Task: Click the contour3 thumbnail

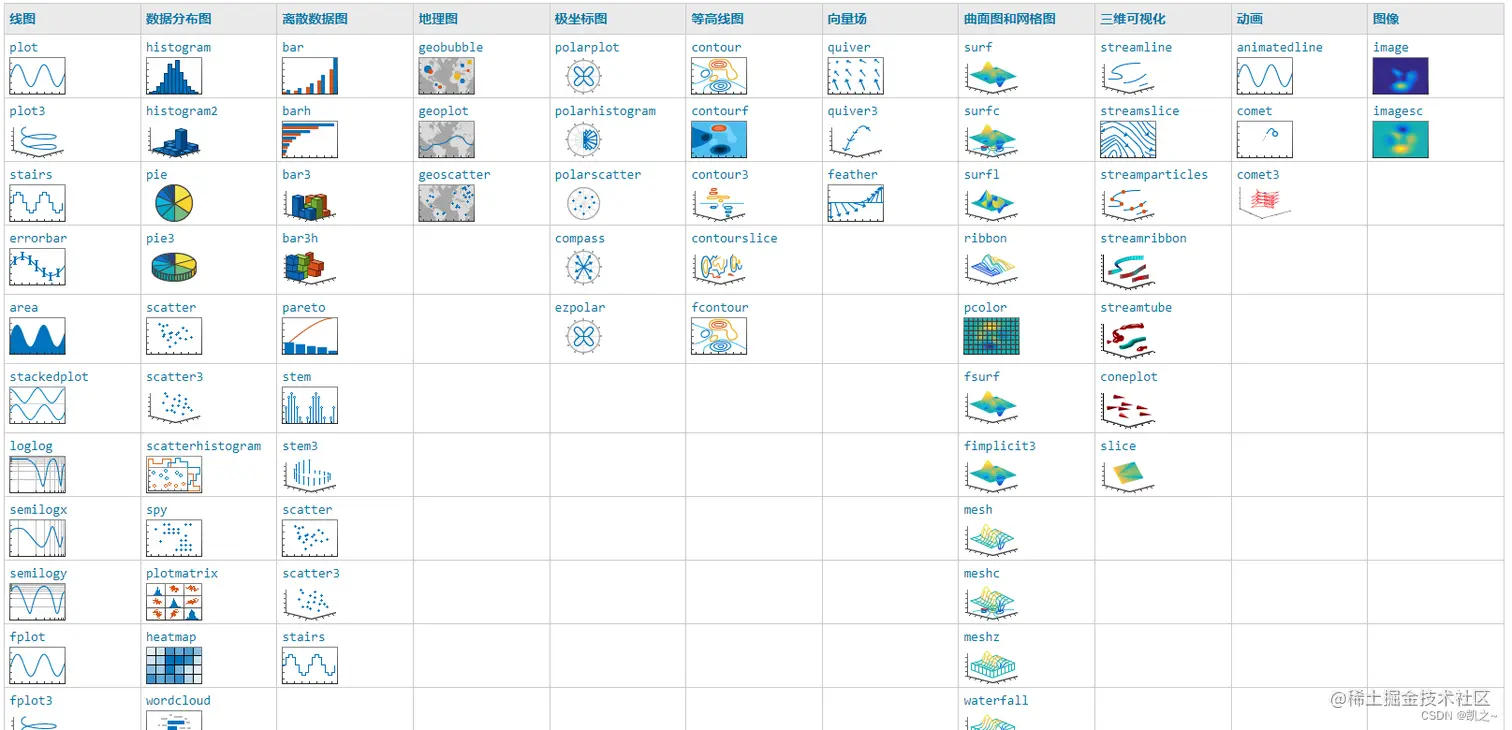Action: (x=719, y=203)
